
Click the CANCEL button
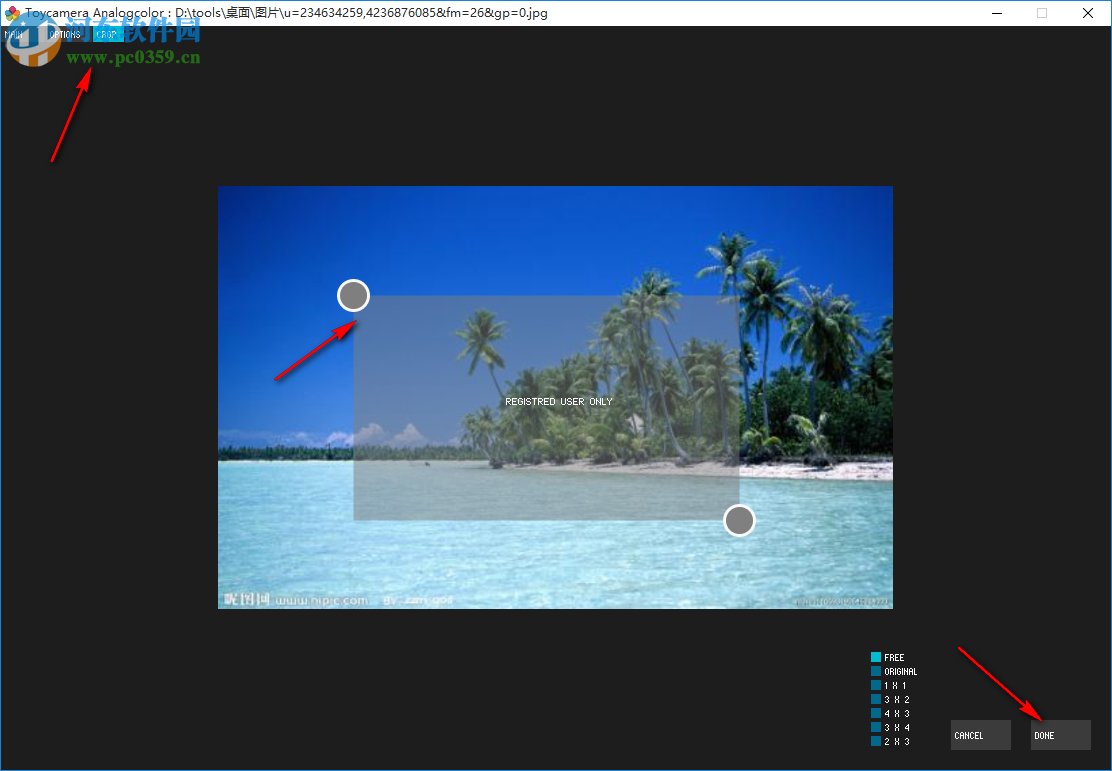(981, 736)
